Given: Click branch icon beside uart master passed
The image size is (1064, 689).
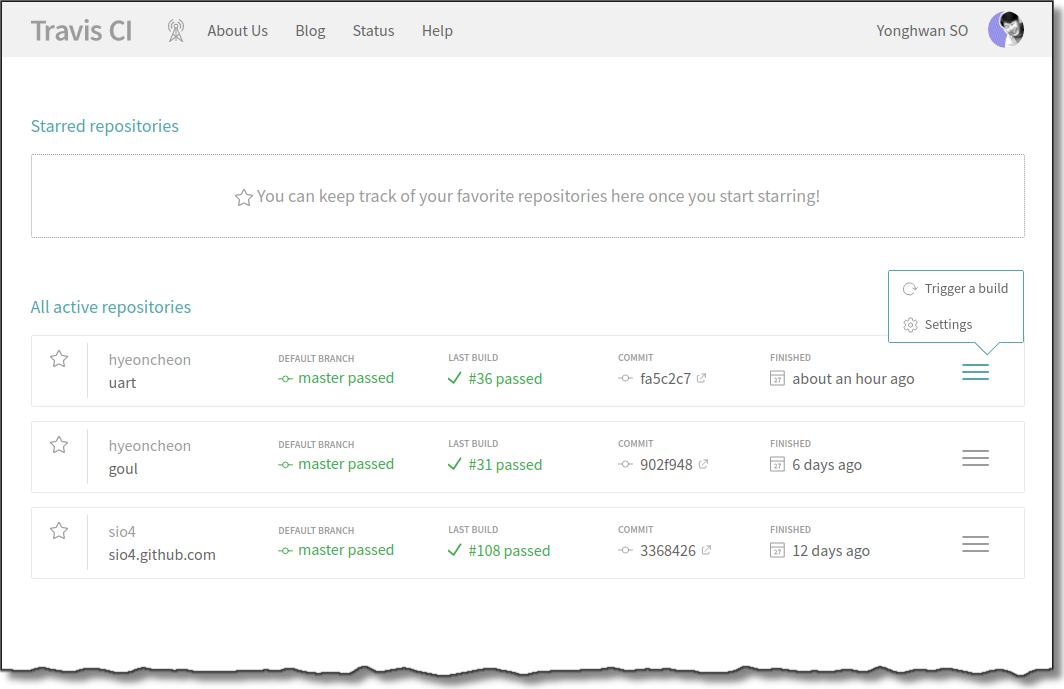Looking at the screenshot, I should click(286, 379).
